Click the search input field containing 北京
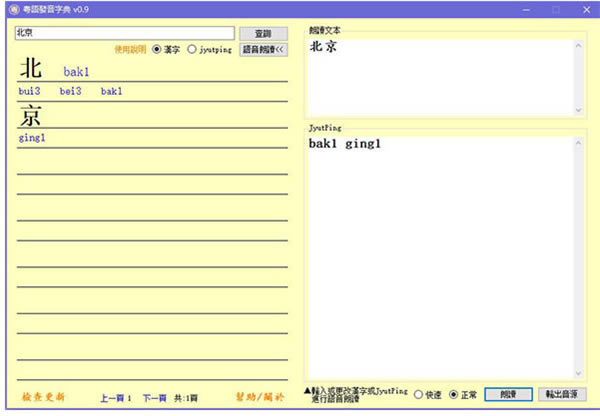Image resolution: width=600 pixels, height=416 pixels. 123,33
